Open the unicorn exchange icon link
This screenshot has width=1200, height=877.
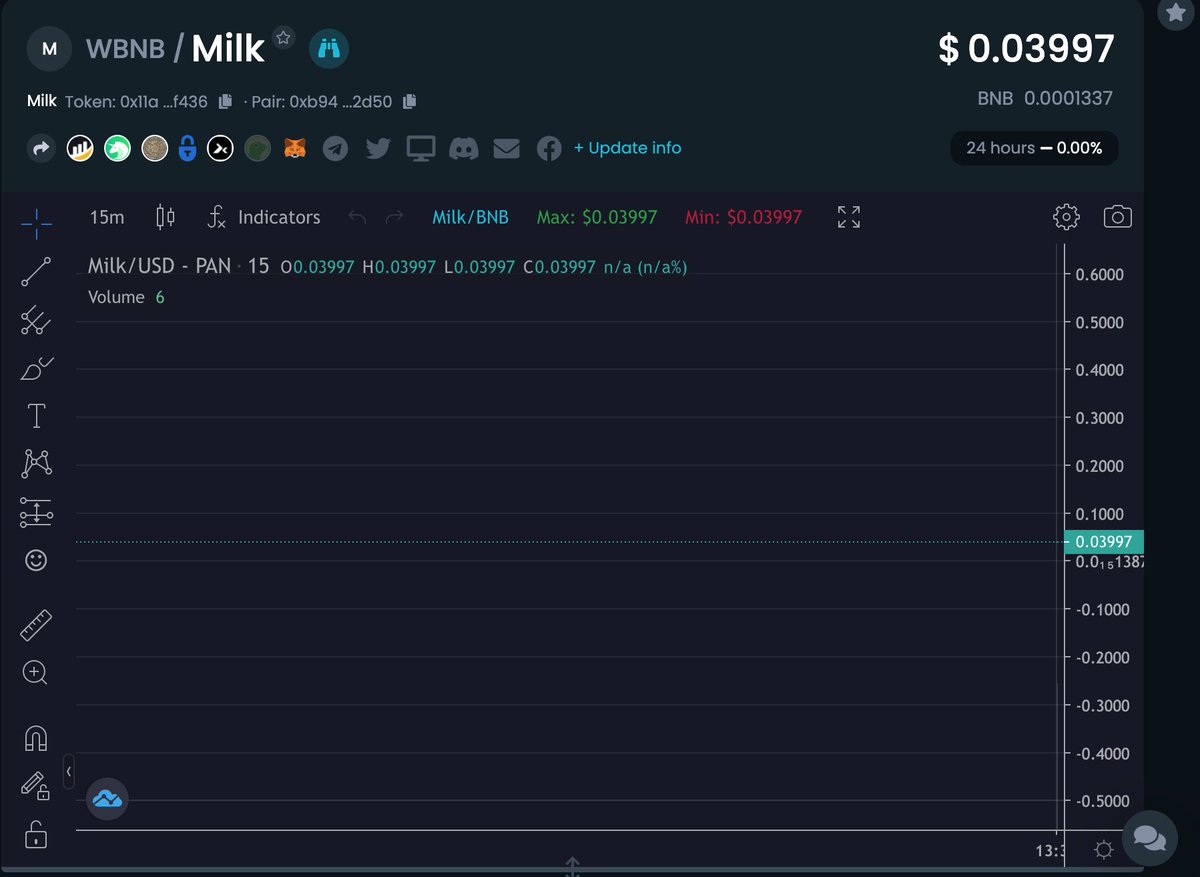(118, 149)
